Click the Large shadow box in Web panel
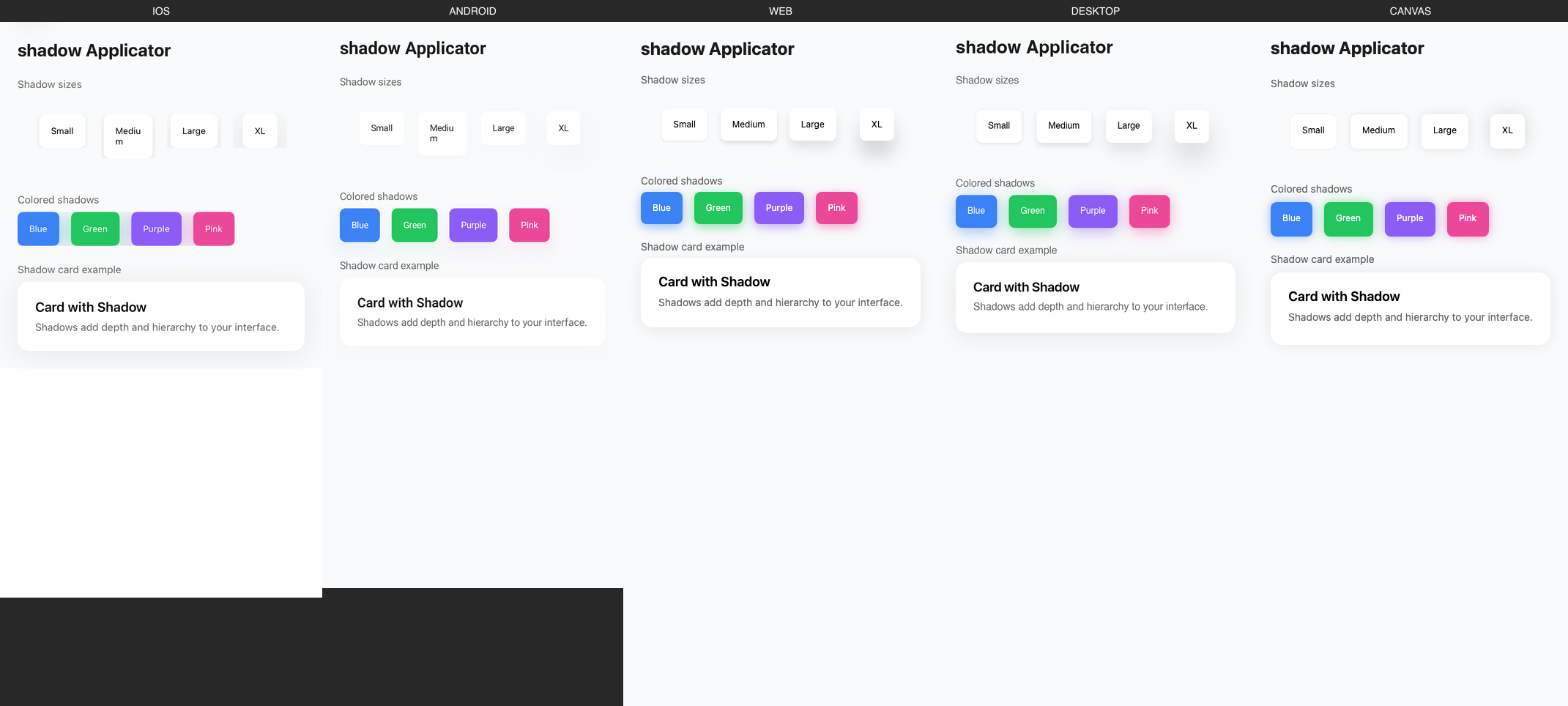 click(x=812, y=125)
